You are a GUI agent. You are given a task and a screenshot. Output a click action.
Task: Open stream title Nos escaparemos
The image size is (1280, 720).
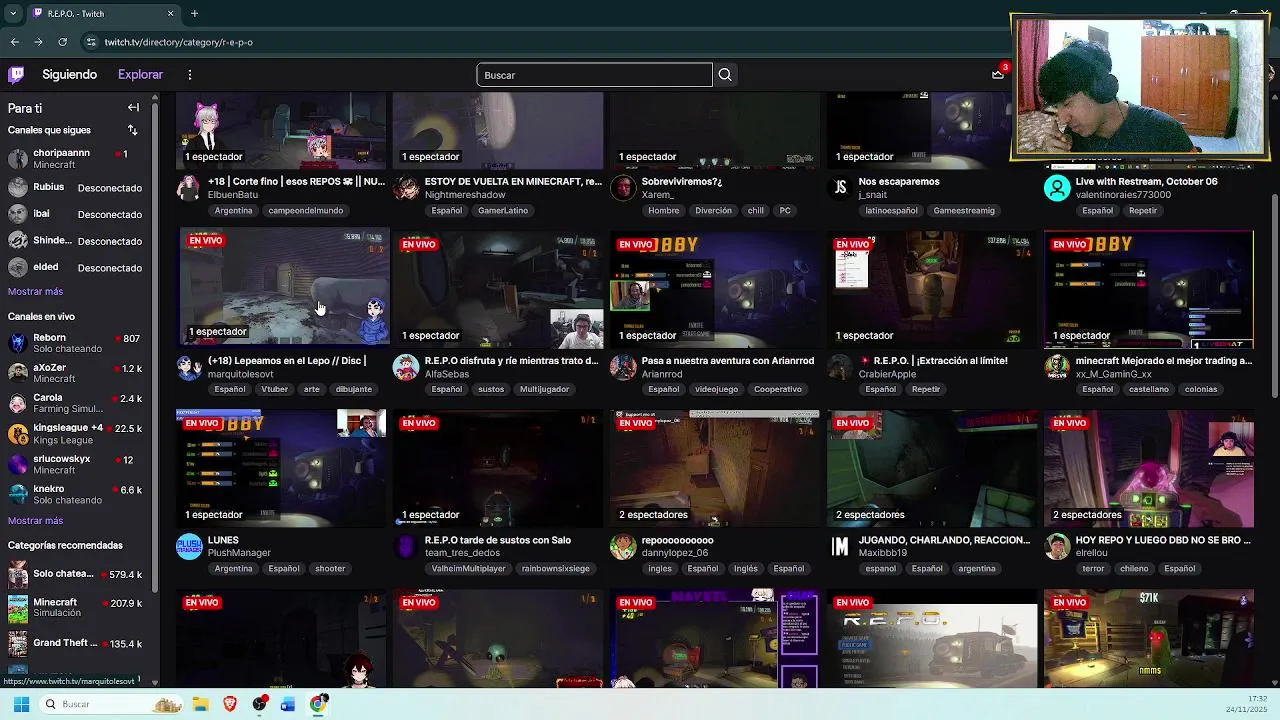point(899,181)
